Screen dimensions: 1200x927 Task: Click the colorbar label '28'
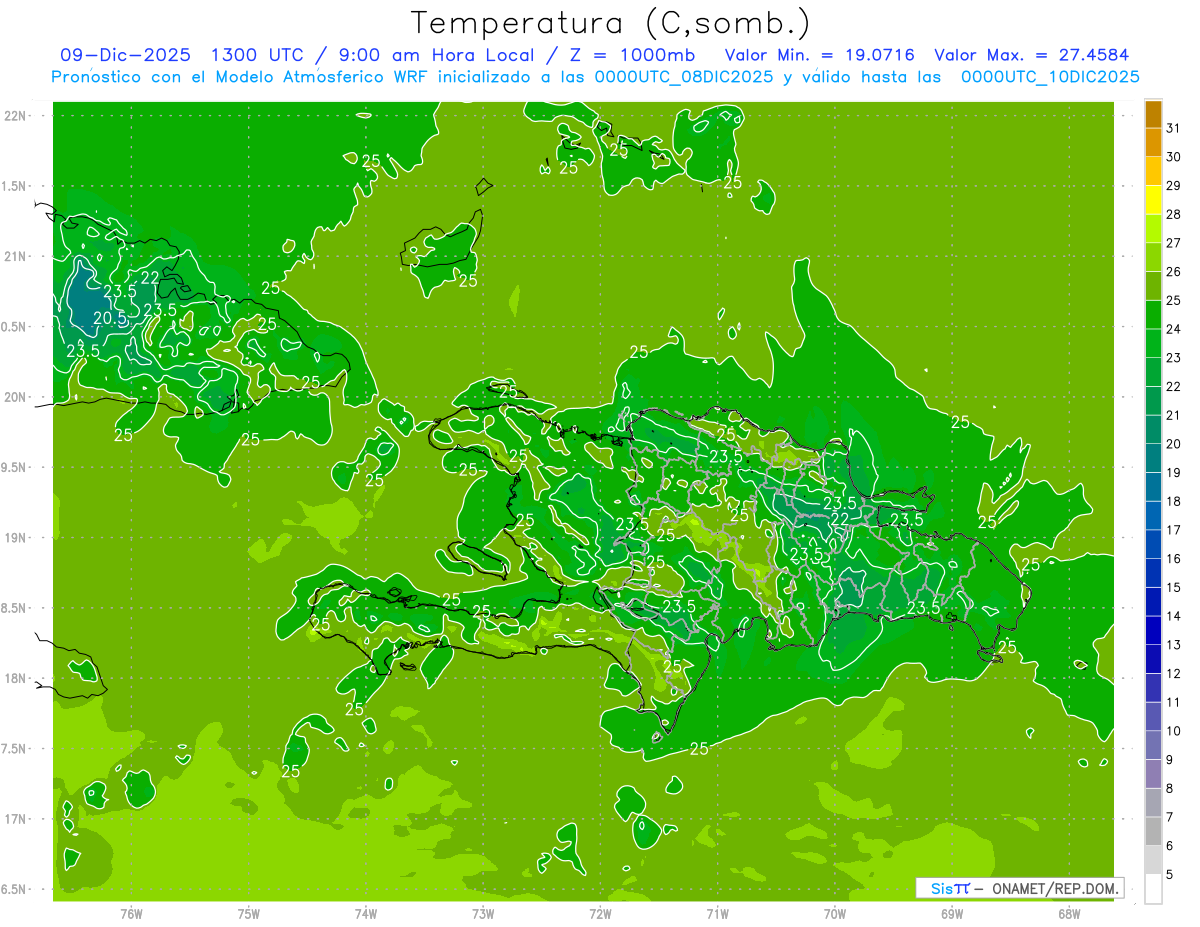(1174, 214)
